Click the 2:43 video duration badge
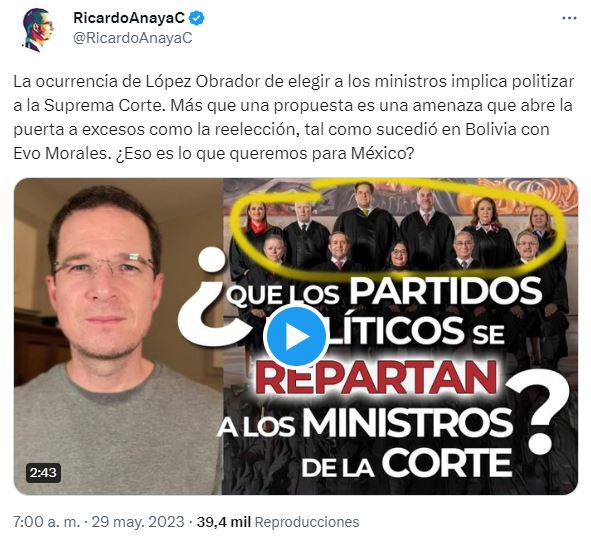 click(43, 472)
